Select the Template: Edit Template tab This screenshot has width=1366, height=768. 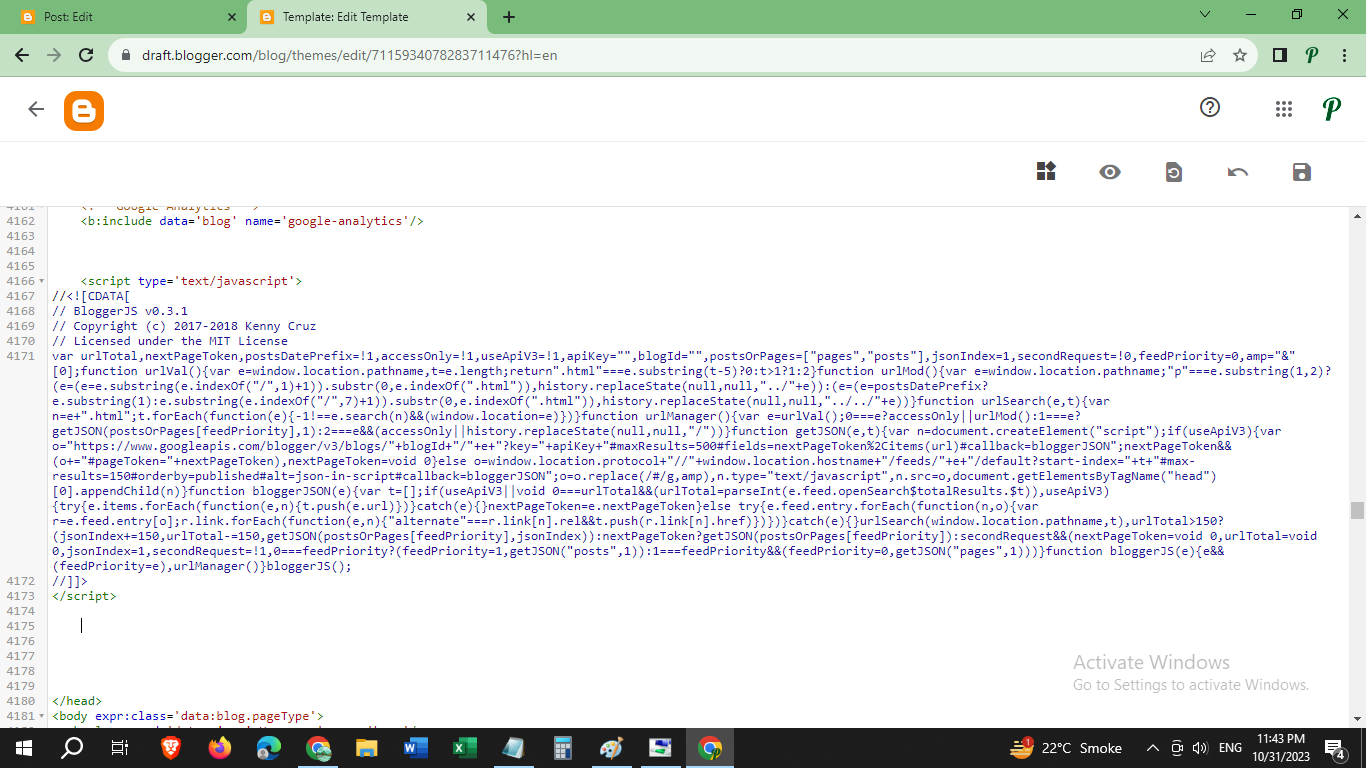[364, 17]
